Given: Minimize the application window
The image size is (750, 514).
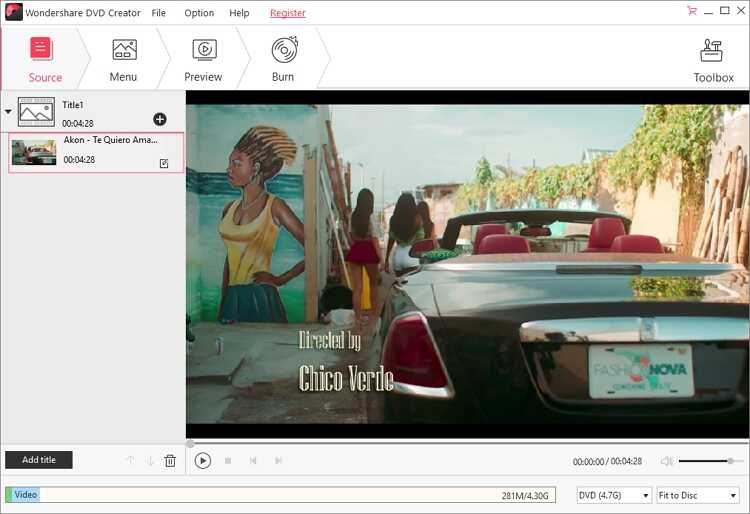Looking at the screenshot, I should pyautogui.click(x=708, y=11).
